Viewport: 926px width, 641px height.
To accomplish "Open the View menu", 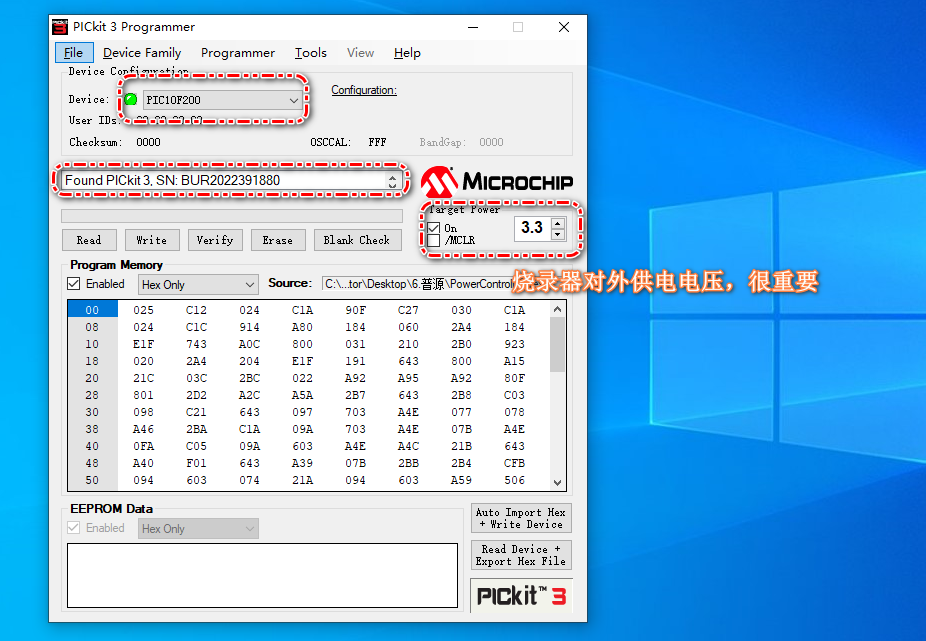I will coord(360,53).
